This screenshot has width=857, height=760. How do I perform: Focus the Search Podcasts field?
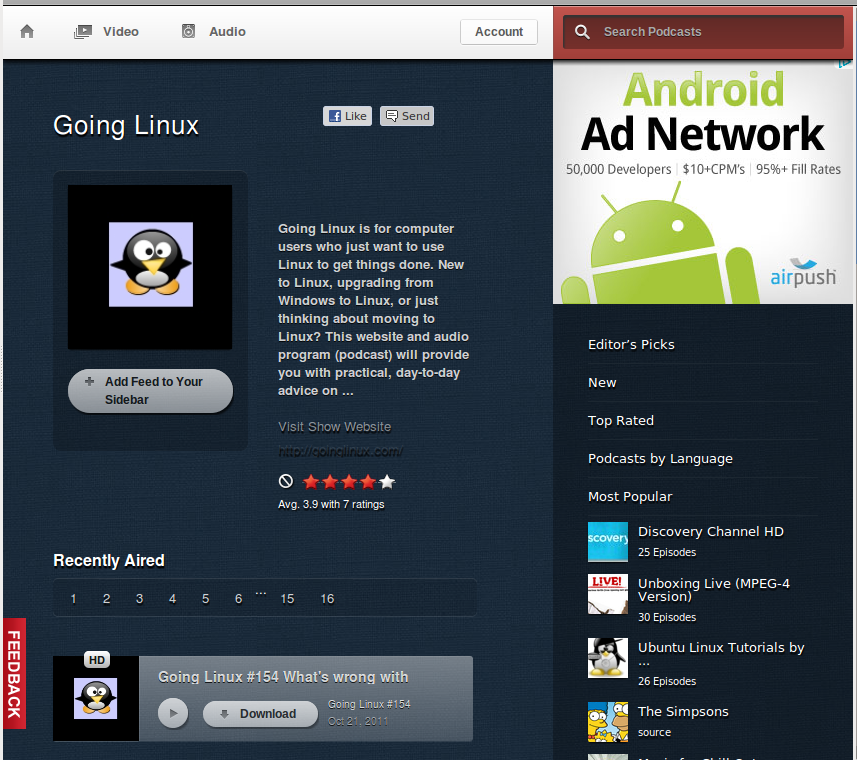tap(703, 32)
